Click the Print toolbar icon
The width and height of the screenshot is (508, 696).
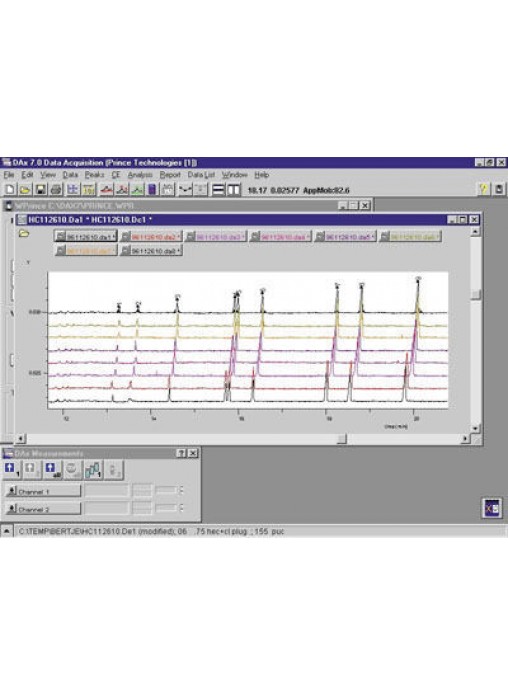[x=56, y=190]
